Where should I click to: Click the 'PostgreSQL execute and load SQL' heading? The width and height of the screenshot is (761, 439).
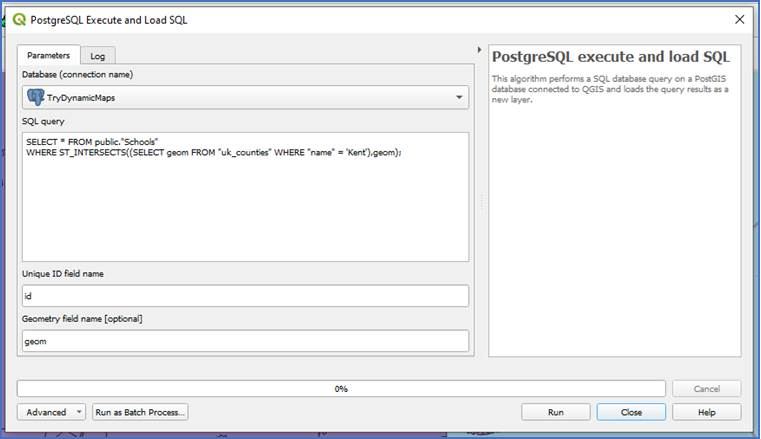tap(611, 57)
